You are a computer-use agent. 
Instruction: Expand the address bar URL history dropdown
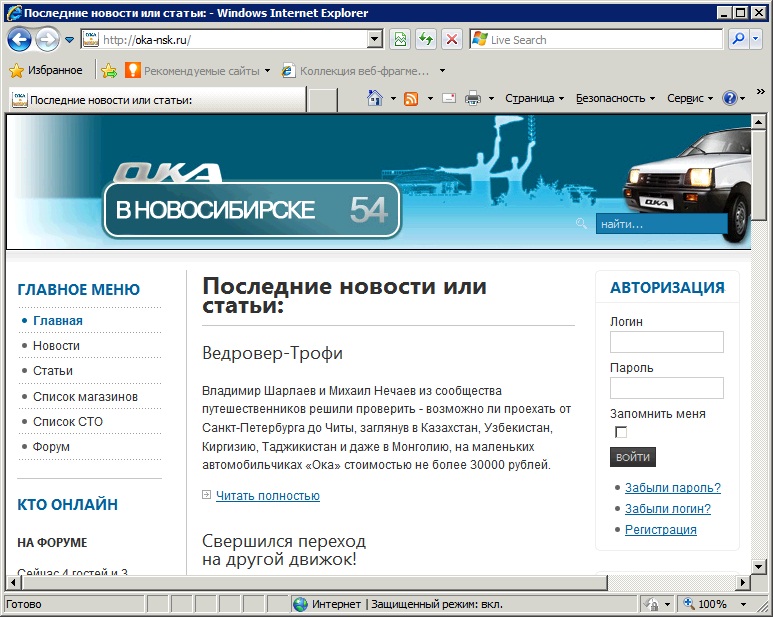click(x=375, y=39)
